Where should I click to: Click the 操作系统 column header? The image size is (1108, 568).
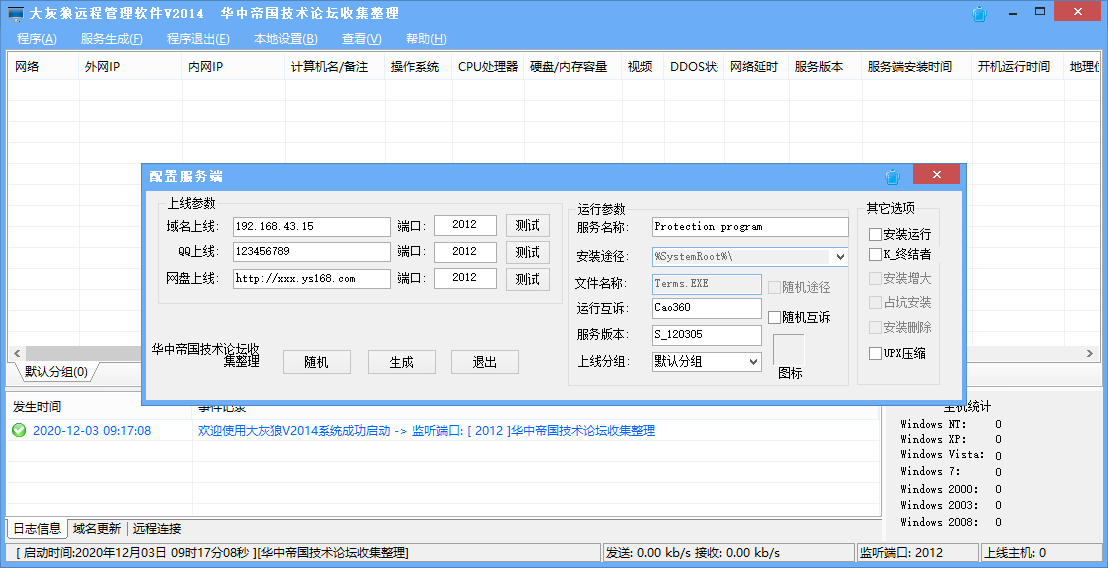419,66
